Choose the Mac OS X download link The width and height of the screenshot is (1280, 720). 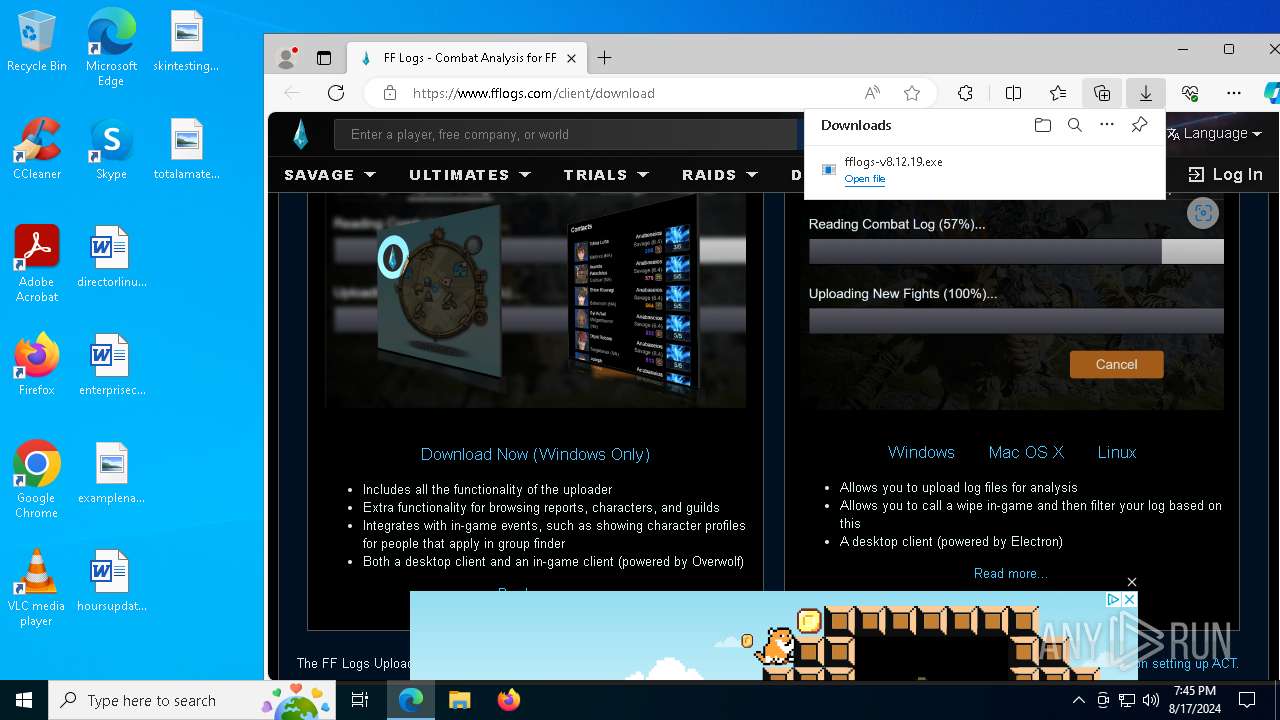tap(1026, 452)
